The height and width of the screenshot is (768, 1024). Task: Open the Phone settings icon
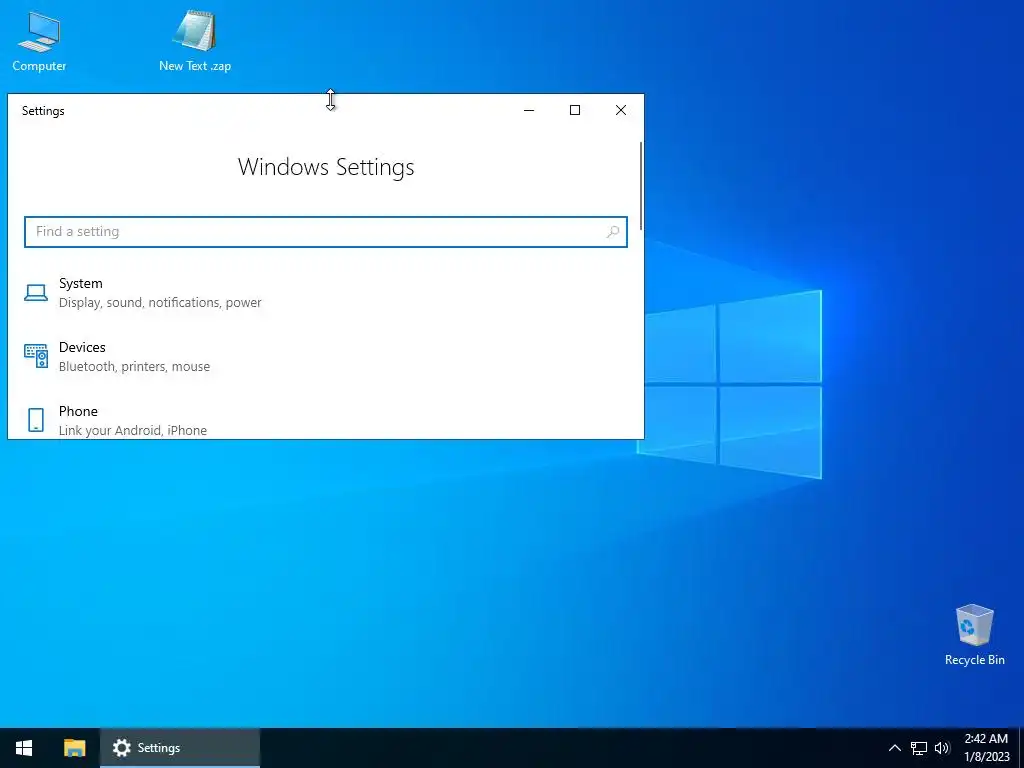click(36, 420)
